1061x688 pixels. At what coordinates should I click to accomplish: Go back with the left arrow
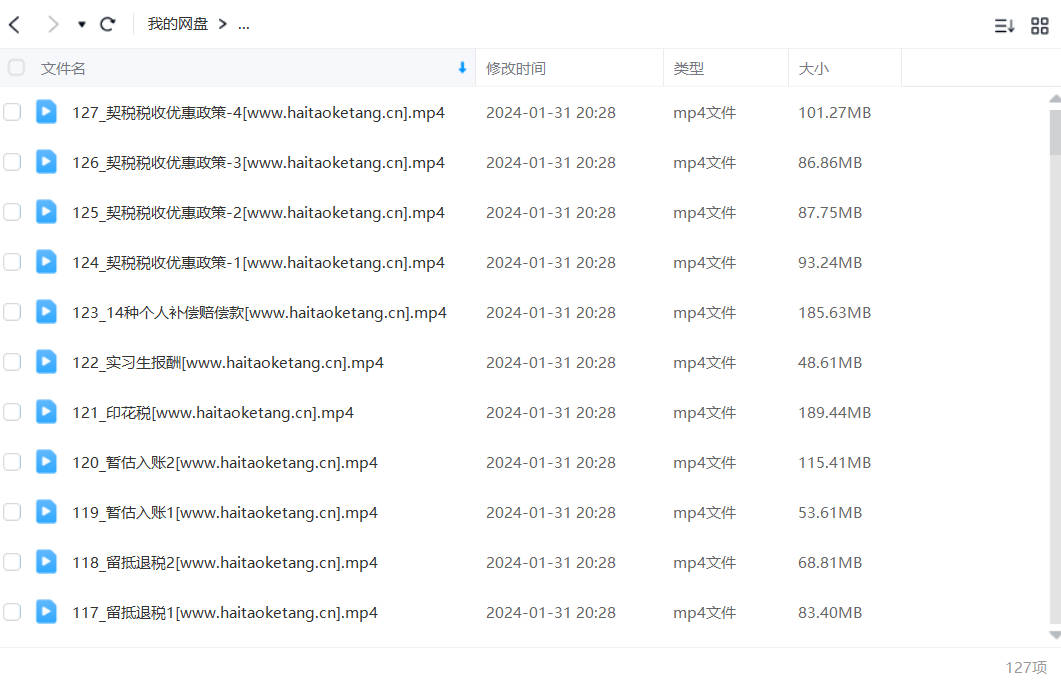click(15, 25)
